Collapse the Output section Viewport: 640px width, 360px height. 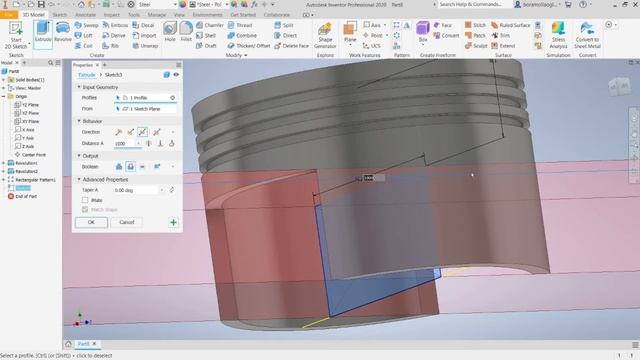pyautogui.click(x=79, y=156)
